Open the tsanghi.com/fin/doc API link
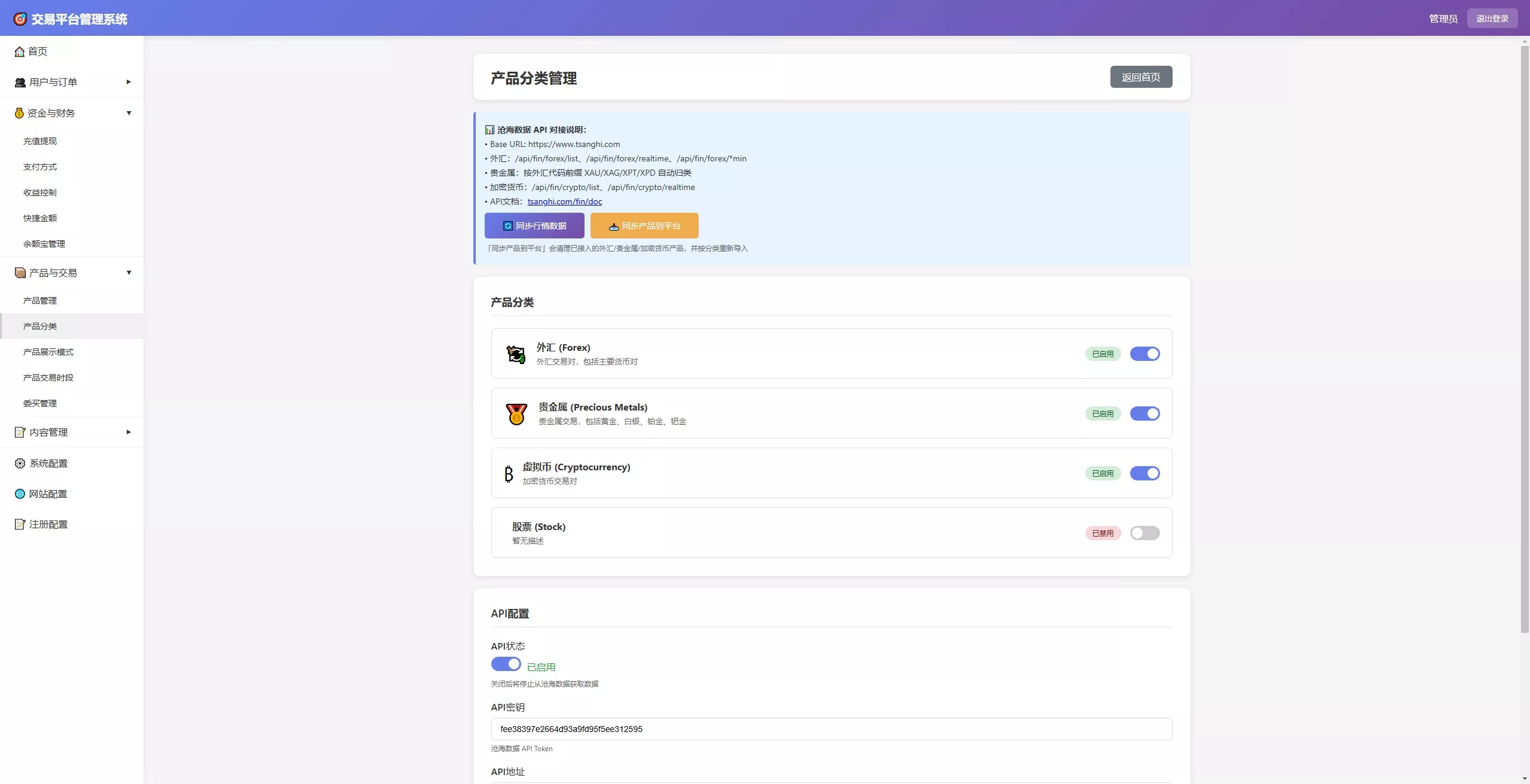 pos(564,201)
